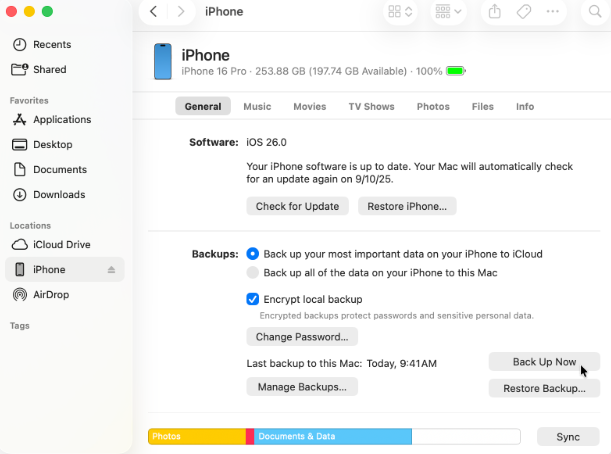This screenshot has height=454, width=611.
Task: Switch to the Photos tab
Action: 433,106
